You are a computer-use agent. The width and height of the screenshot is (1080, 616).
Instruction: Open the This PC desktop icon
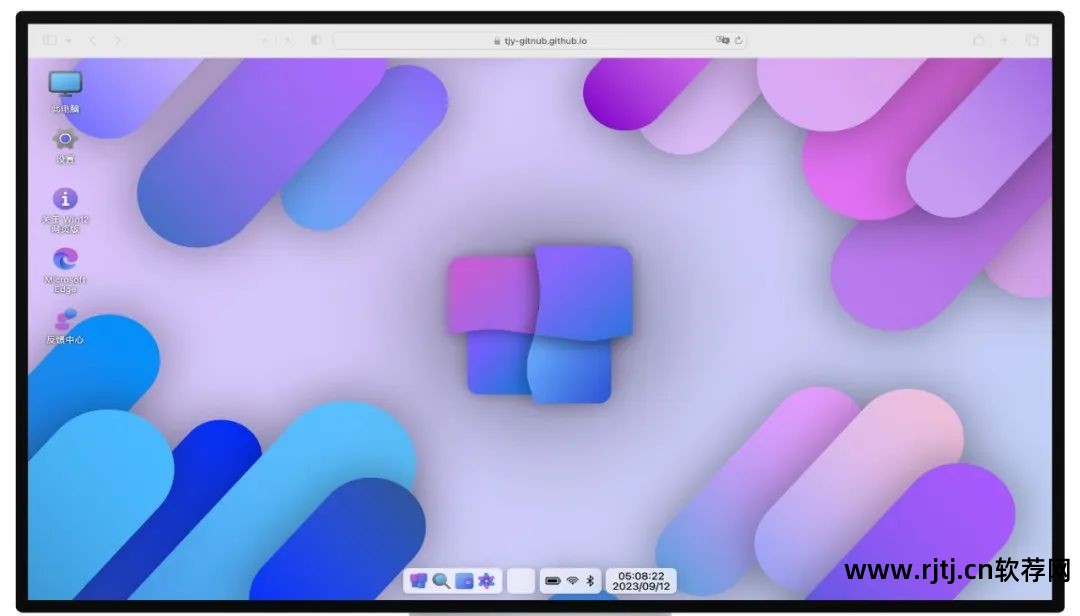pyautogui.click(x=65, y=91)
